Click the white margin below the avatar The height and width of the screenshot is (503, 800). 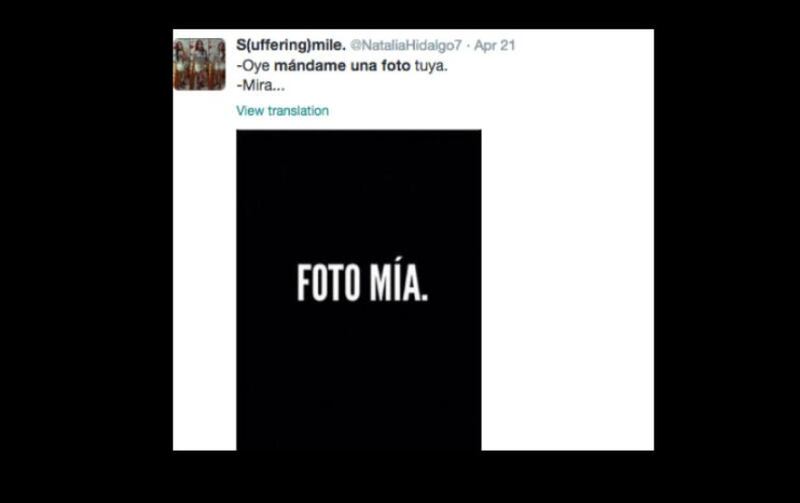204,270
